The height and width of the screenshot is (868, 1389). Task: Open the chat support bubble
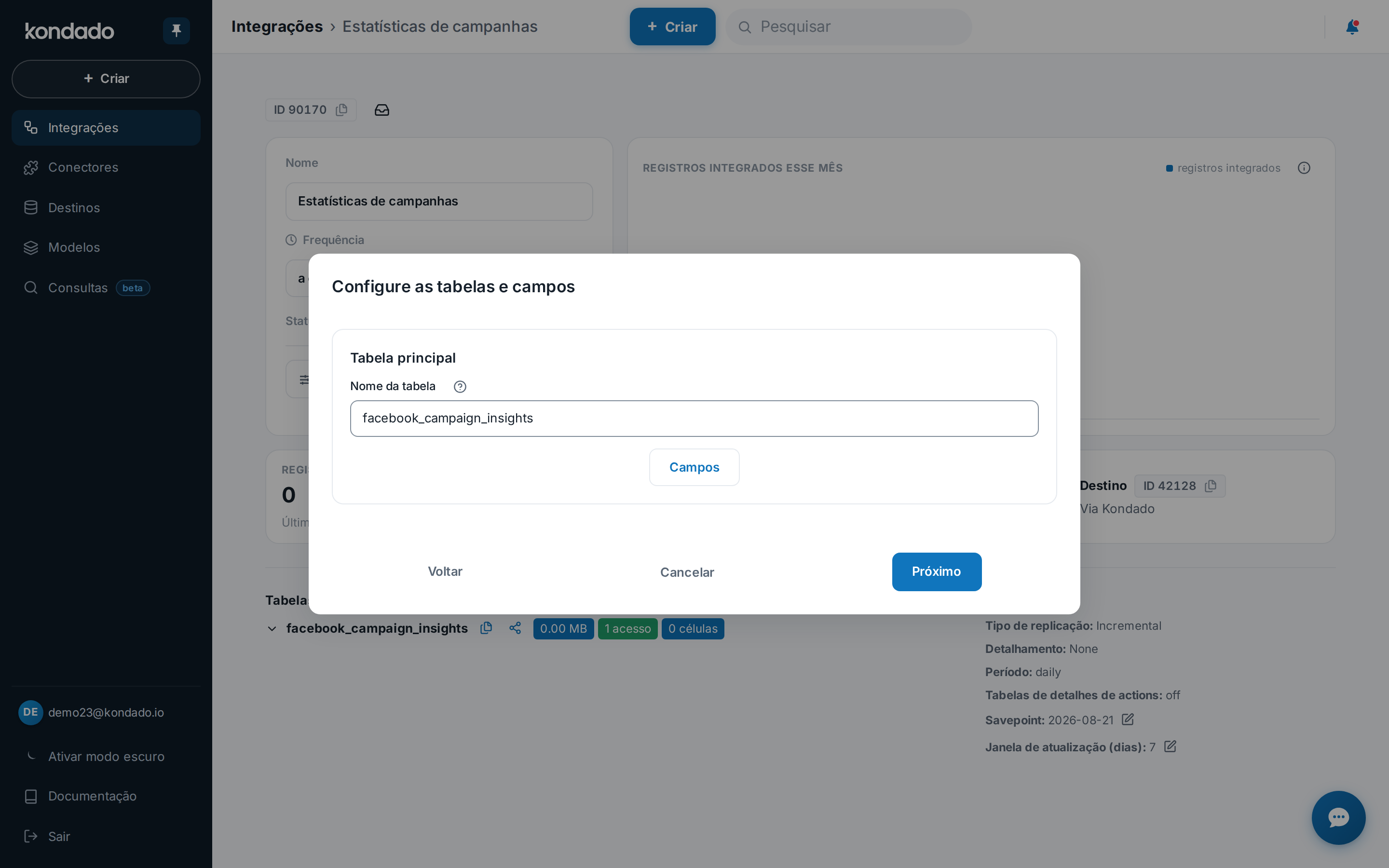[x=1338, y=817]
